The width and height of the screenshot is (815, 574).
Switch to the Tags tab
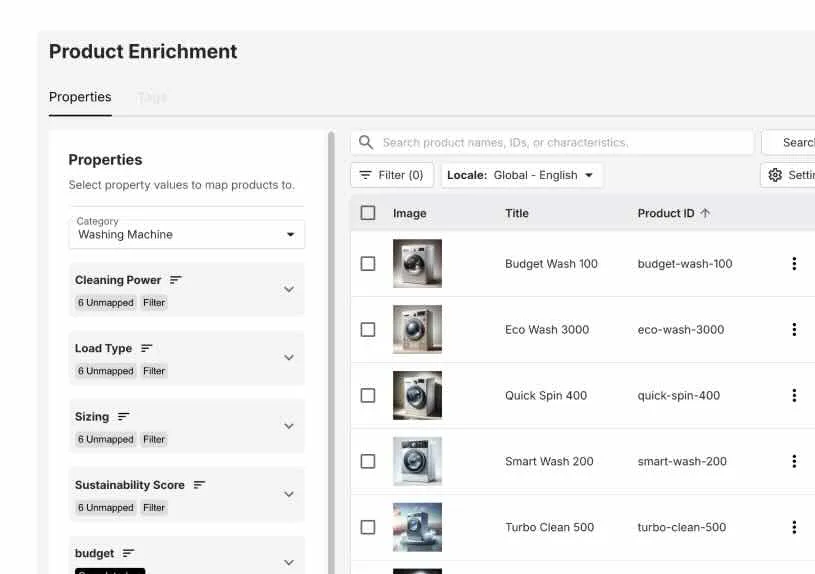click(x=152, y=97)
